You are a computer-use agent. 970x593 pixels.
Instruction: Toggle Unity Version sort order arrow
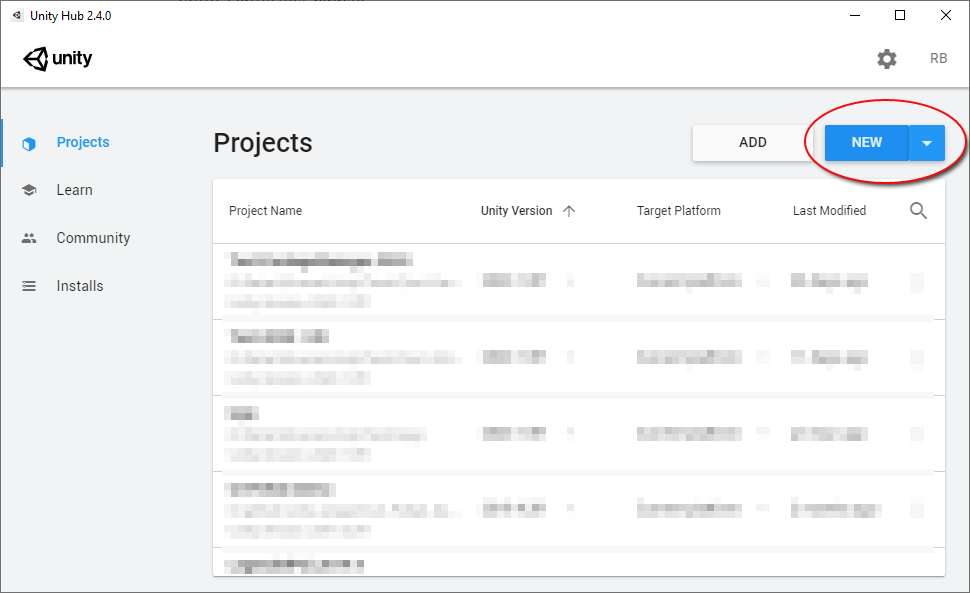(x=569, y=211)
